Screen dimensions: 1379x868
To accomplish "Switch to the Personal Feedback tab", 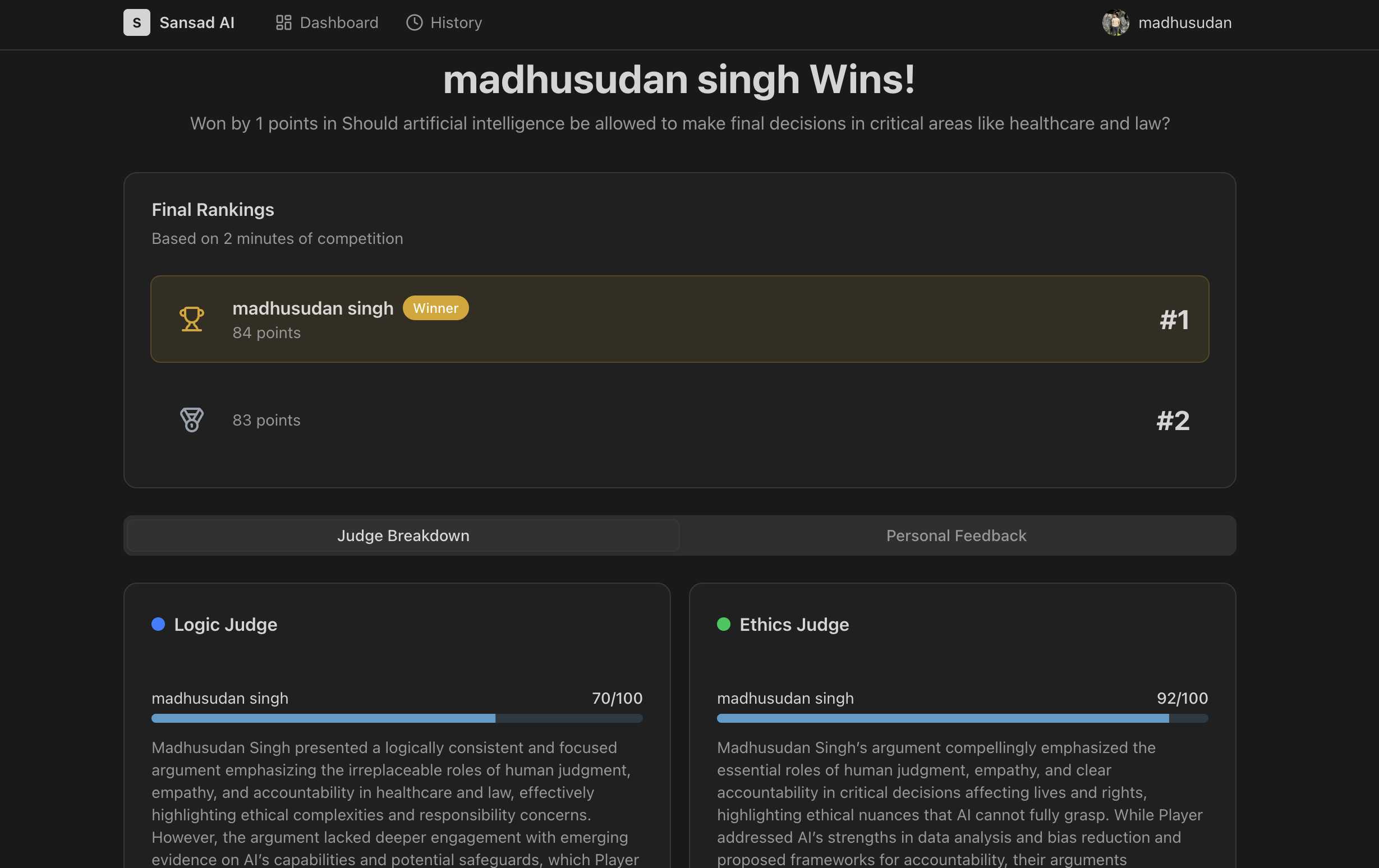I will tap(956, 535).
